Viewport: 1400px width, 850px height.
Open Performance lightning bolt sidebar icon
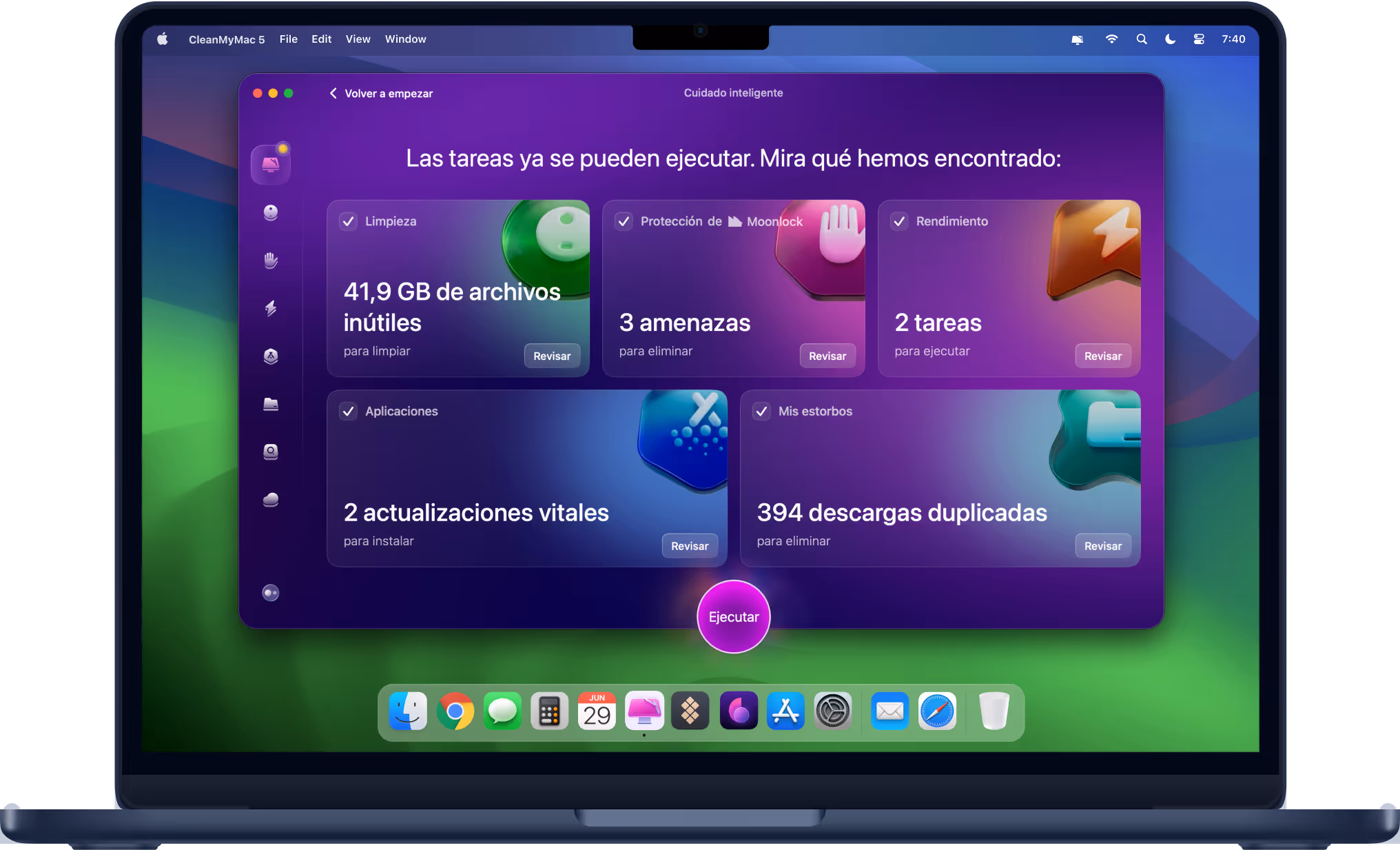click(x=270, y=308)
